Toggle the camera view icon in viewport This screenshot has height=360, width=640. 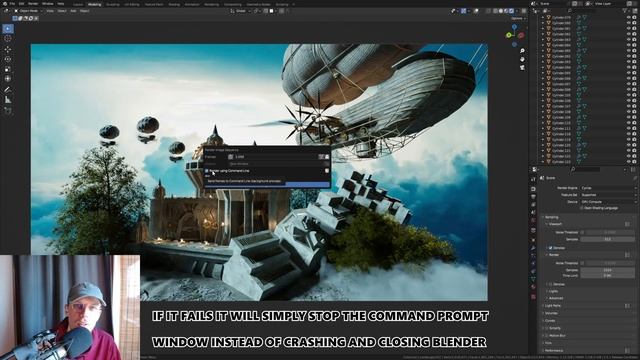[522, 68]
